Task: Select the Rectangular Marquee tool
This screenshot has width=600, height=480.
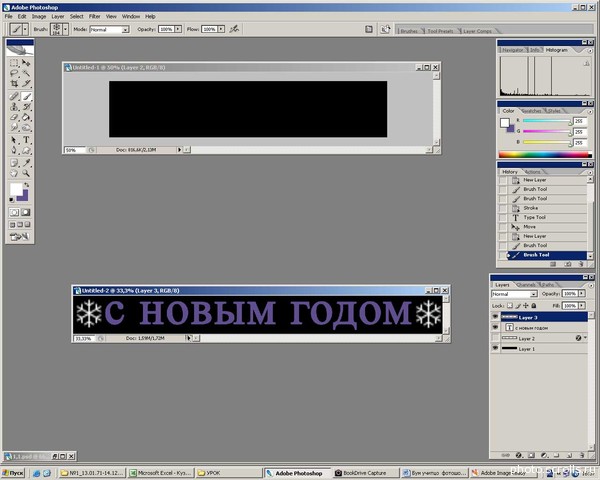Action: (x=14, y=63)
